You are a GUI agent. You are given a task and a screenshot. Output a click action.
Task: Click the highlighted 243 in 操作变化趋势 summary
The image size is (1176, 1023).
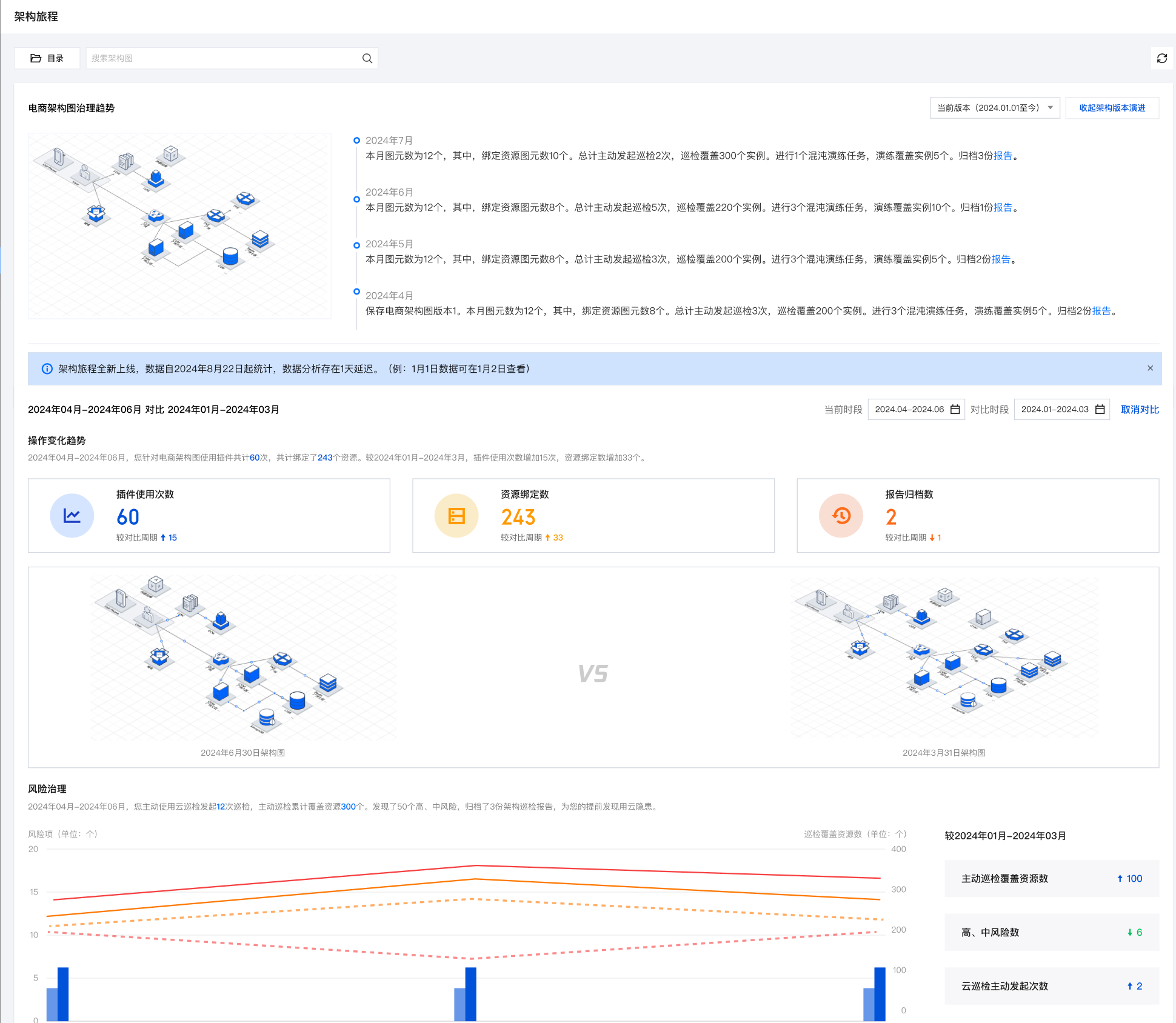coord(325,458)
